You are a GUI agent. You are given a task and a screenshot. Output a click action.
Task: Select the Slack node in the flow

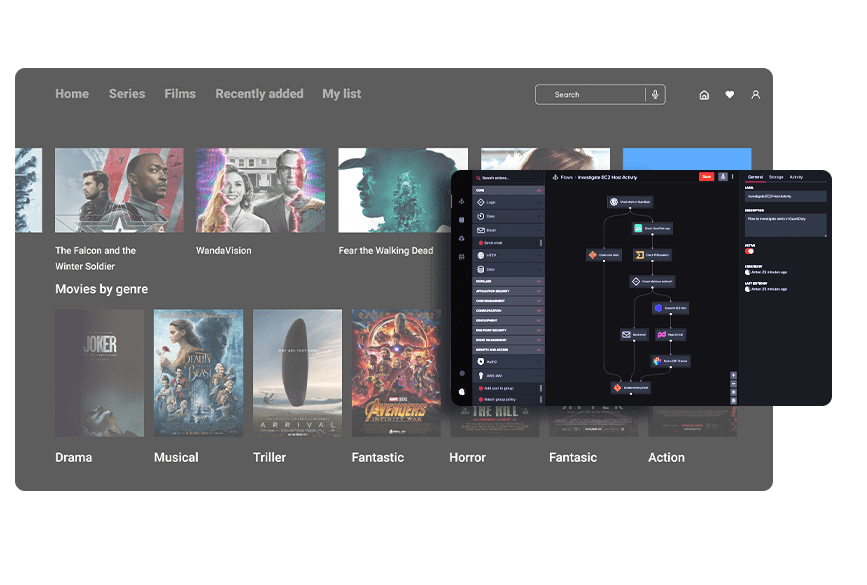(670, 361)
